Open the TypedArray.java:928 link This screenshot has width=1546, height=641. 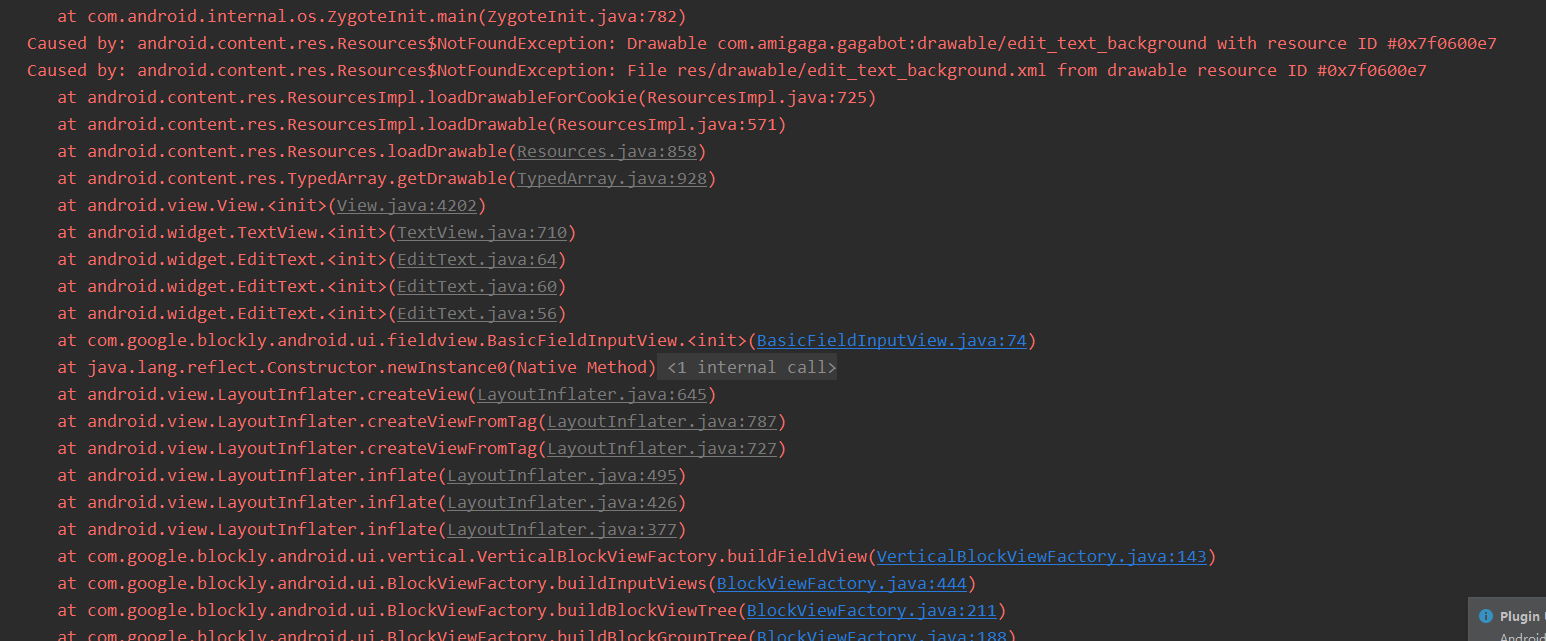coord(612,179)
